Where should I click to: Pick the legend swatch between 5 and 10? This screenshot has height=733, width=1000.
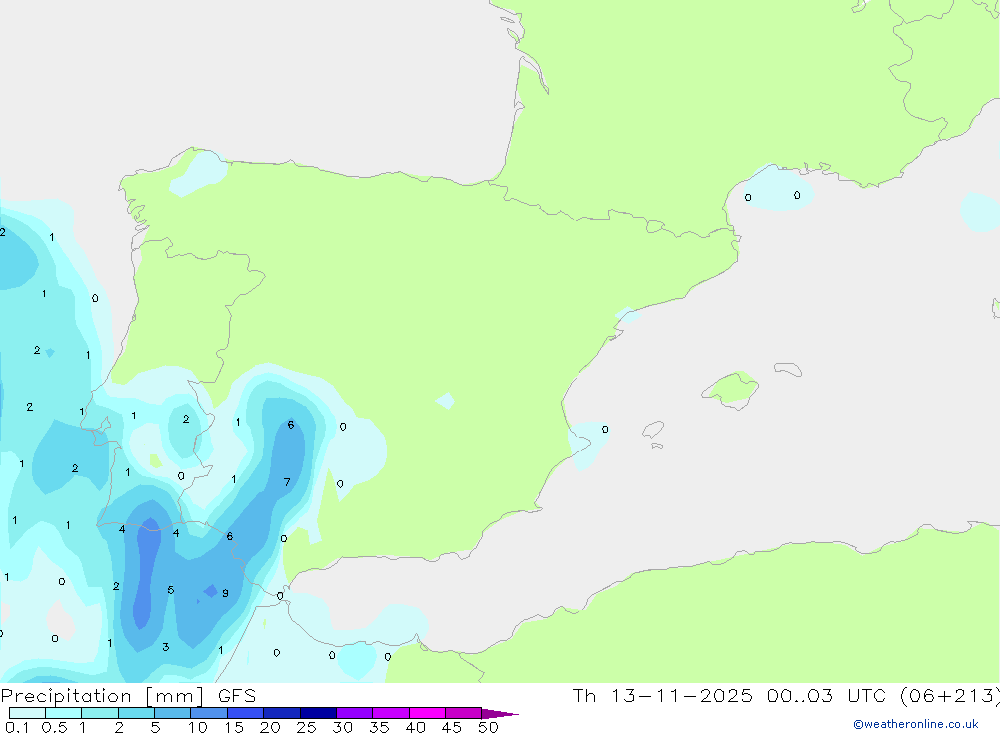[172, 713]
